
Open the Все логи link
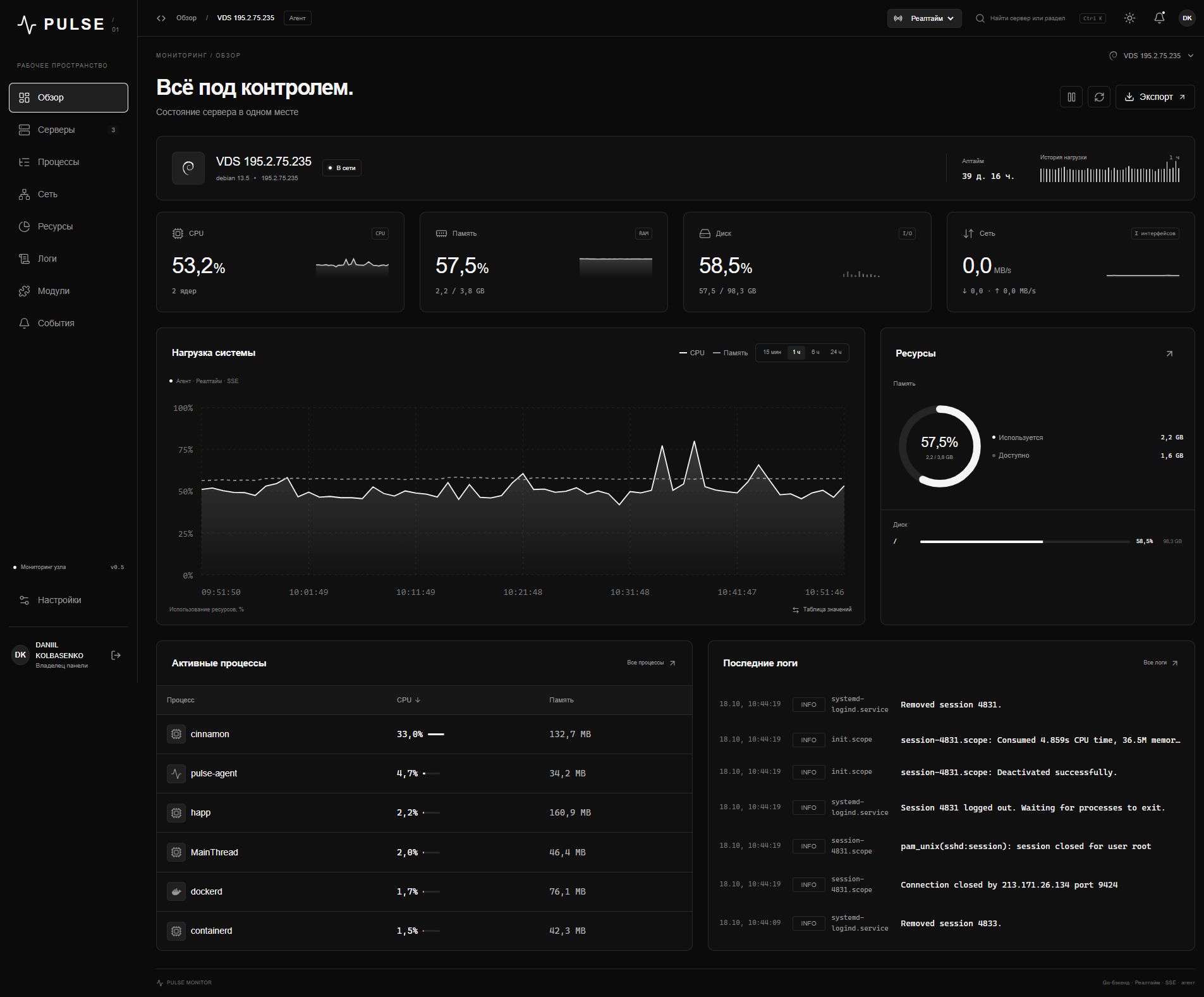click(x=1160, y=663)
